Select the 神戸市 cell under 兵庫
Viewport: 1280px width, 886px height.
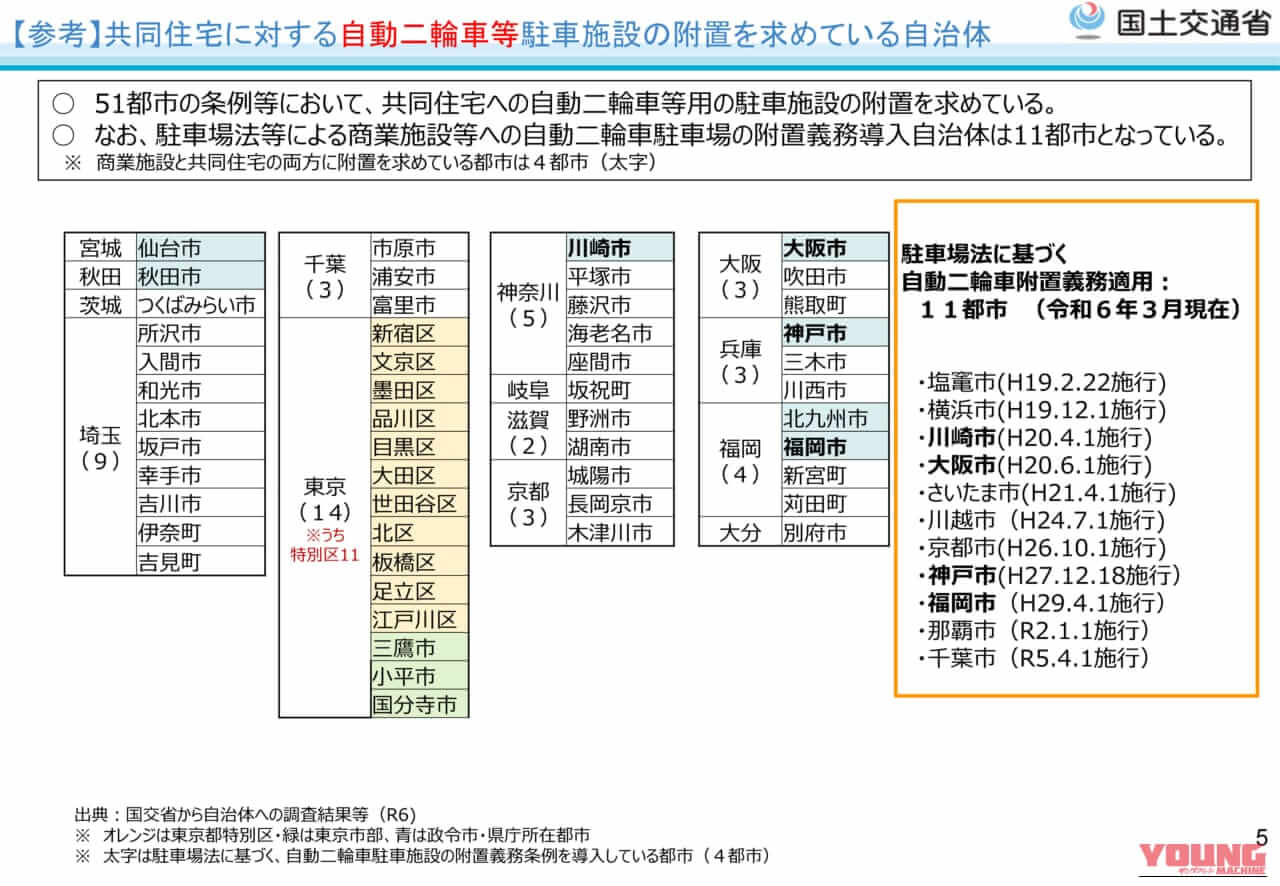tap(832, 333)
